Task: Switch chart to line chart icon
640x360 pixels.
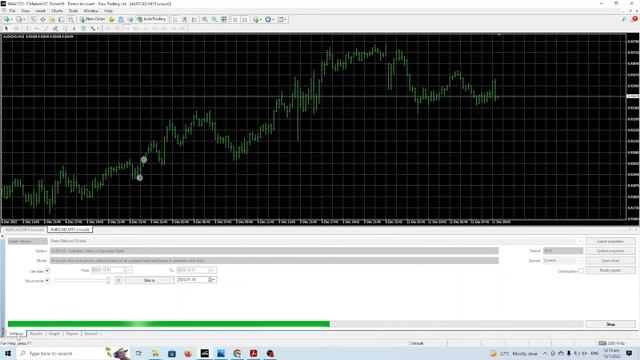Action: 194,19
